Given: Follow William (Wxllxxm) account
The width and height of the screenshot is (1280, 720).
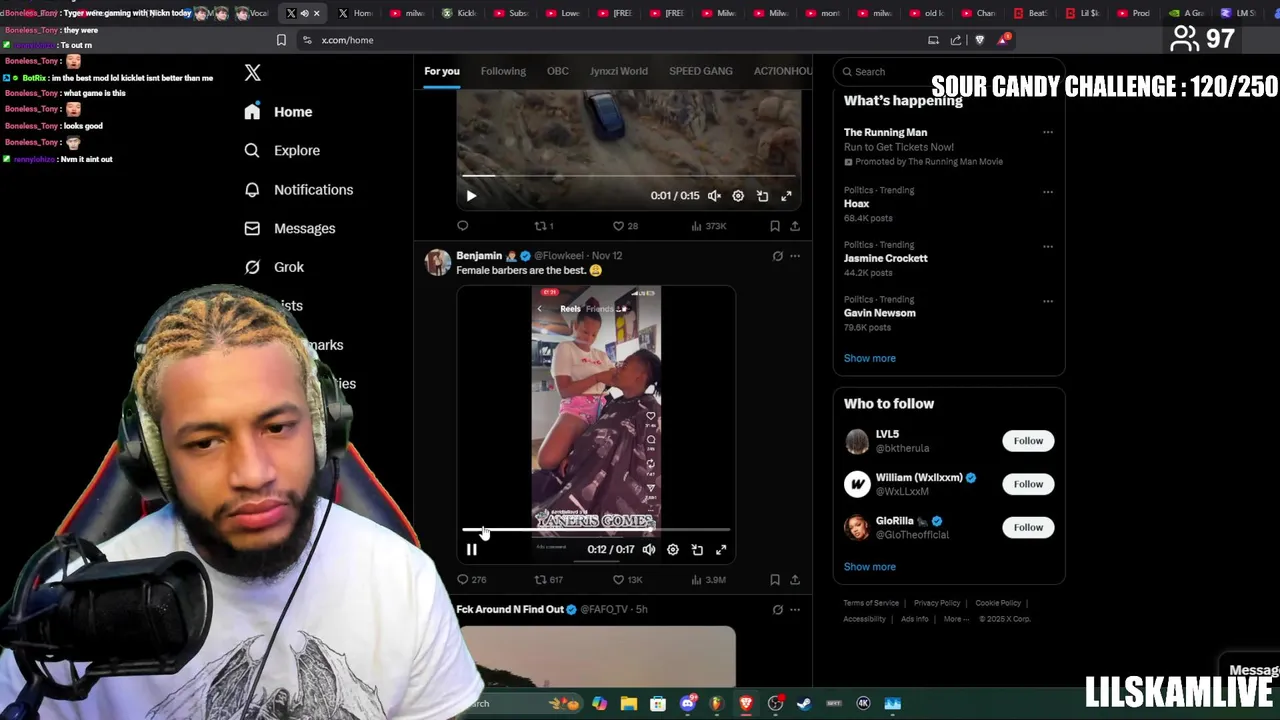Looking at the screenshot, I should click(x=1028, y=484).
